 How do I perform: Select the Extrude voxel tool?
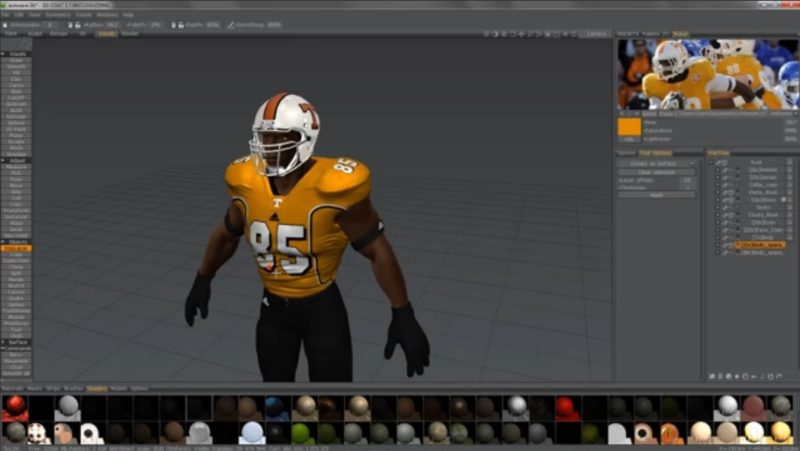[16, 116]
